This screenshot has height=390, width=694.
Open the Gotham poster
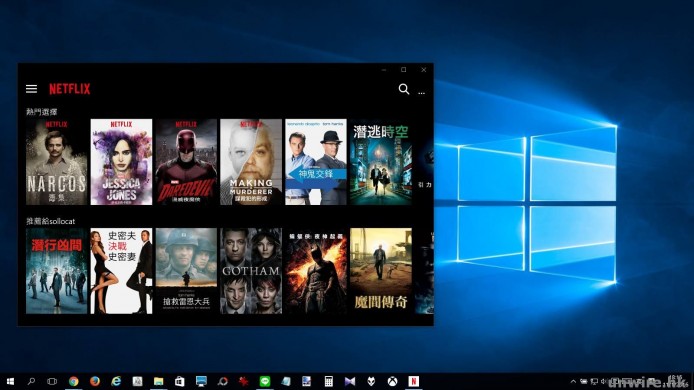251,271
